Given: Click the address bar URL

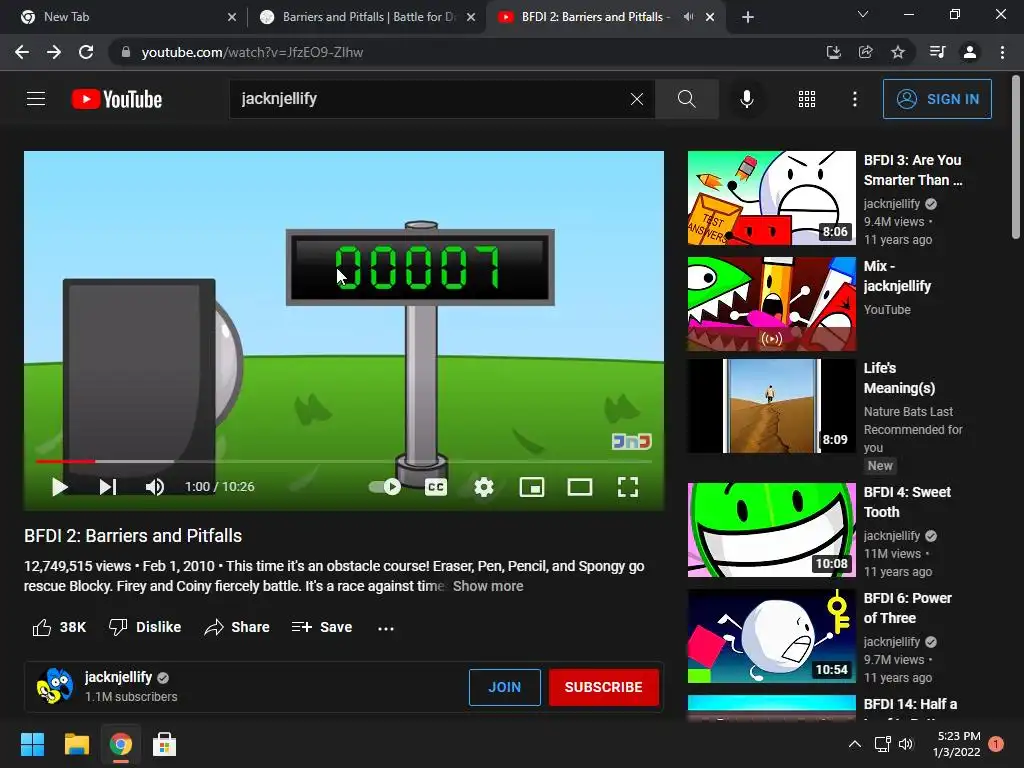Looking at the screenshot, I should click(252, 52).
